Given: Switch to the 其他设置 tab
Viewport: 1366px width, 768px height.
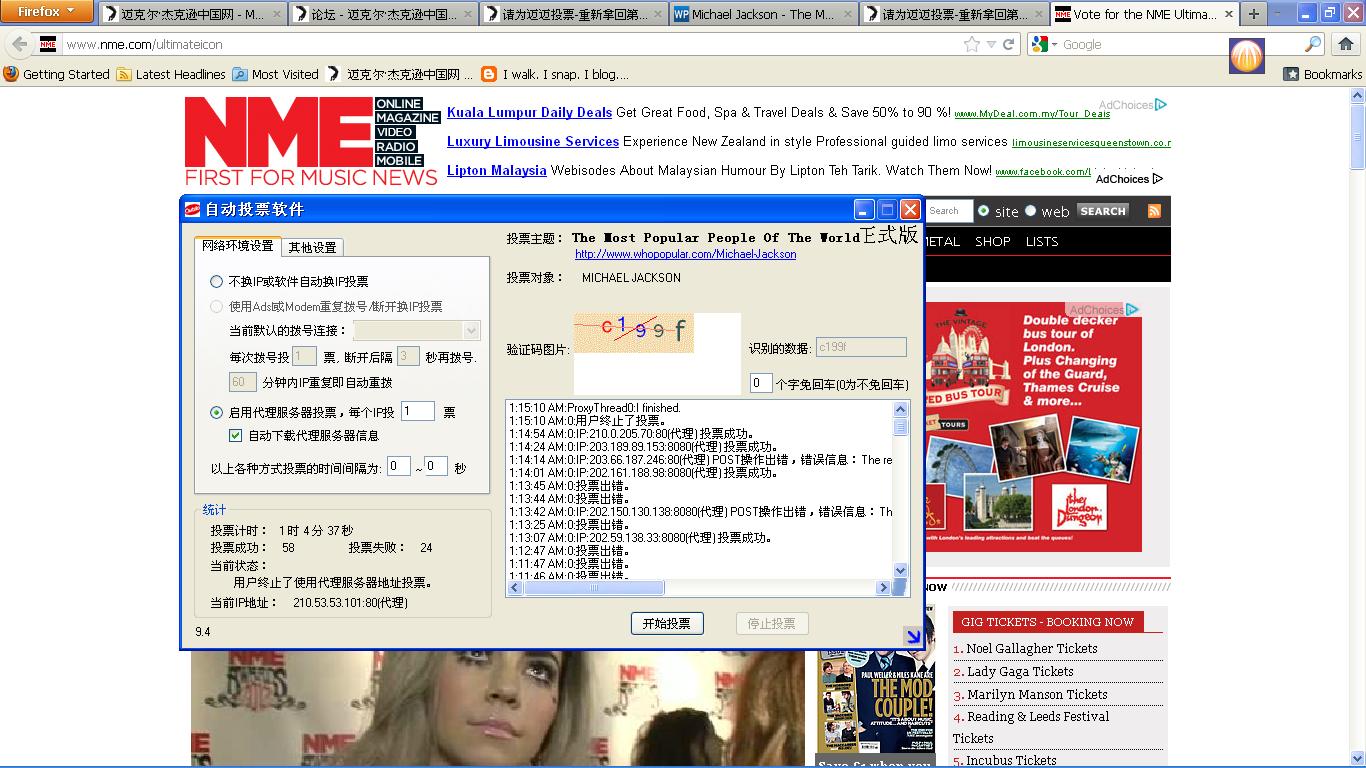Looking at the screenshot, I should [x=312, y=247].
